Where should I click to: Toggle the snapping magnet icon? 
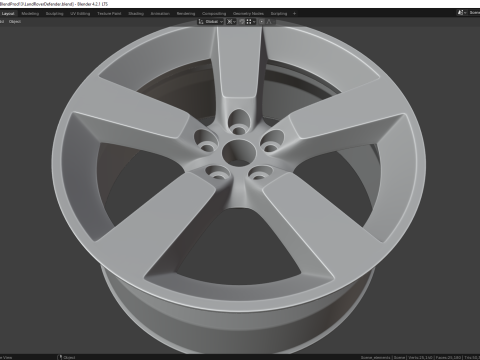click(x=242, y=22)
